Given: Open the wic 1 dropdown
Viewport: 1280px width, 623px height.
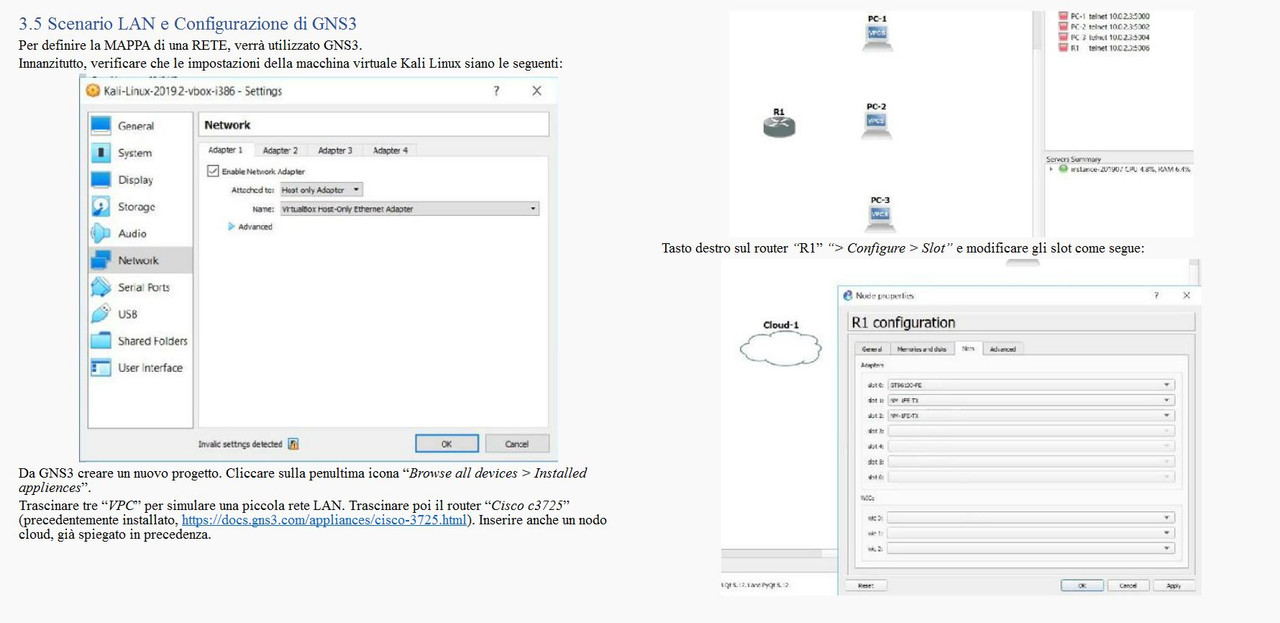Looking at the screenshot, I should click(x=1031, y=533).
